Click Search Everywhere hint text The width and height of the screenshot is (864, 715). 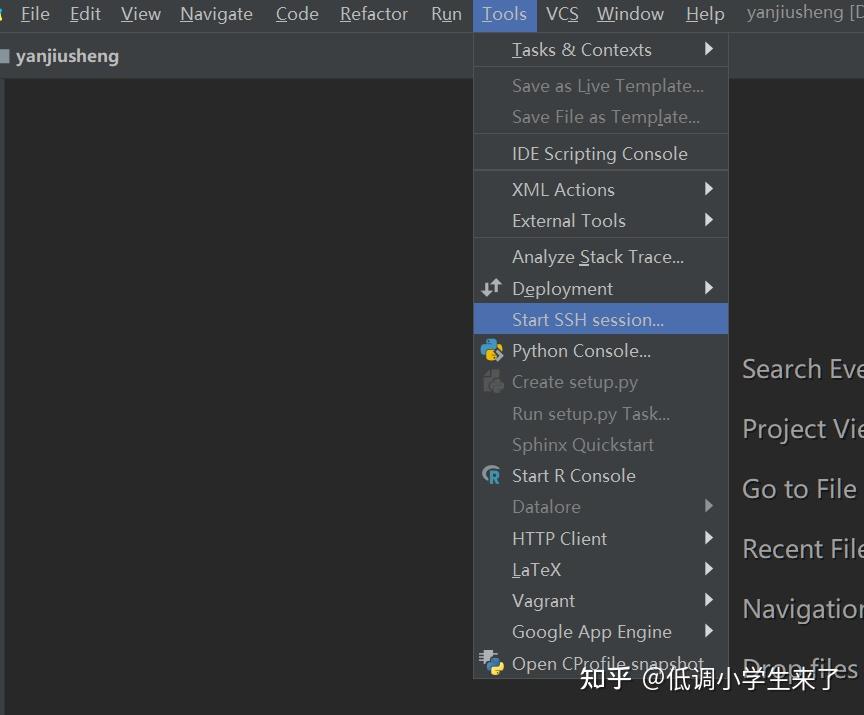803,369
